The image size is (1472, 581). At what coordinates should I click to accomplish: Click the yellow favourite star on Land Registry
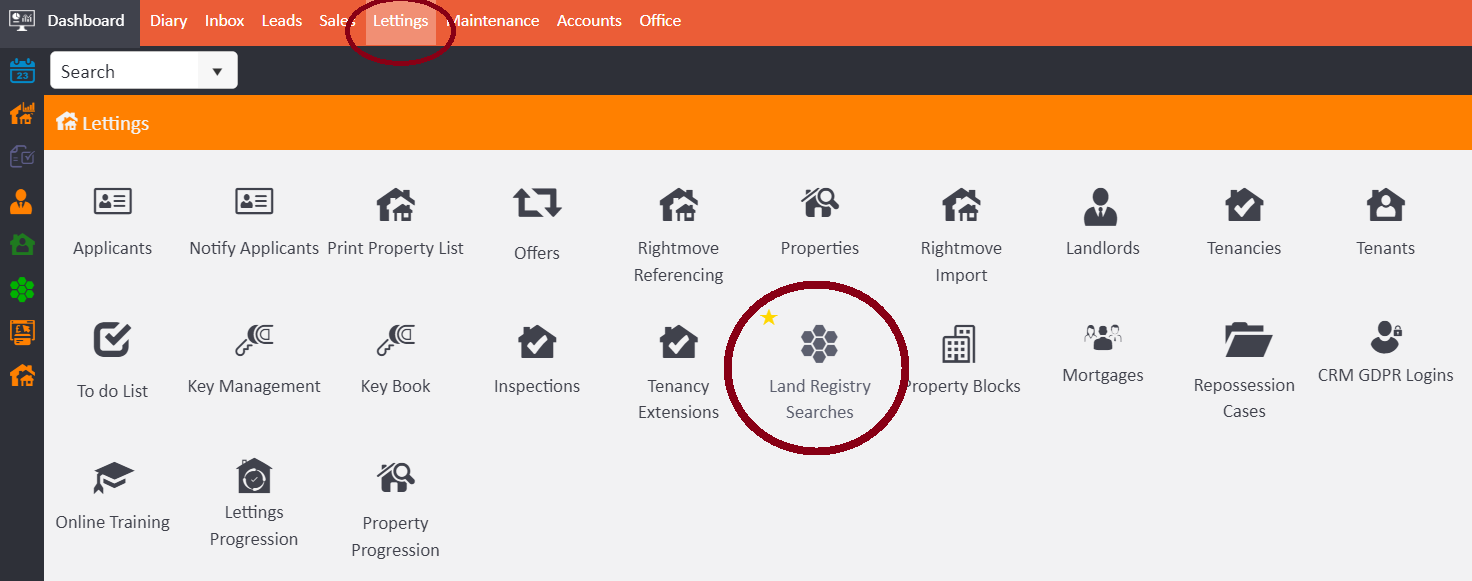pos(769,318)
